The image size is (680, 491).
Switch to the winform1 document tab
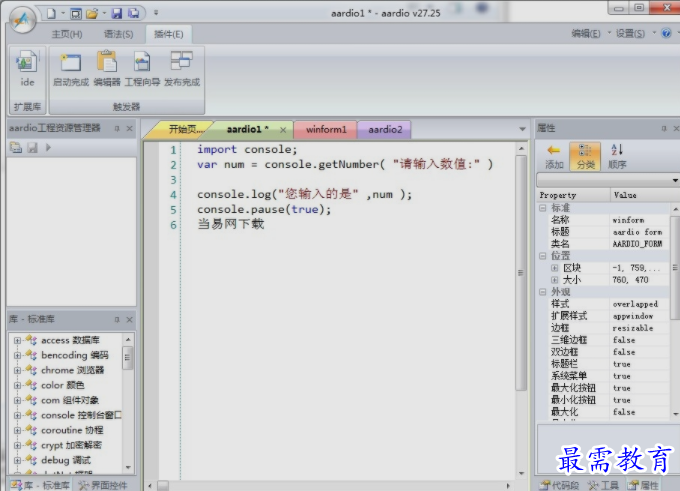pyautogui.click(x=326, y=130)
